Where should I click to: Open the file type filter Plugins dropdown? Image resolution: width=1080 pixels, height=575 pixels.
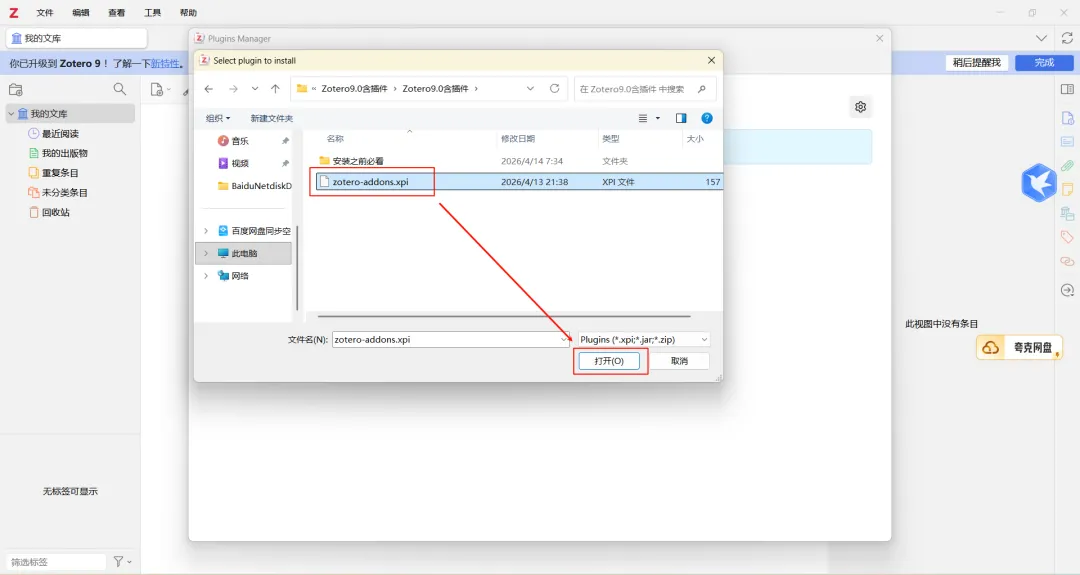[644, 339]
